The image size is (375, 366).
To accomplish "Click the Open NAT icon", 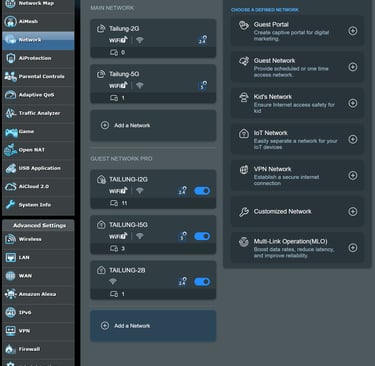I will tap(10, 150).
